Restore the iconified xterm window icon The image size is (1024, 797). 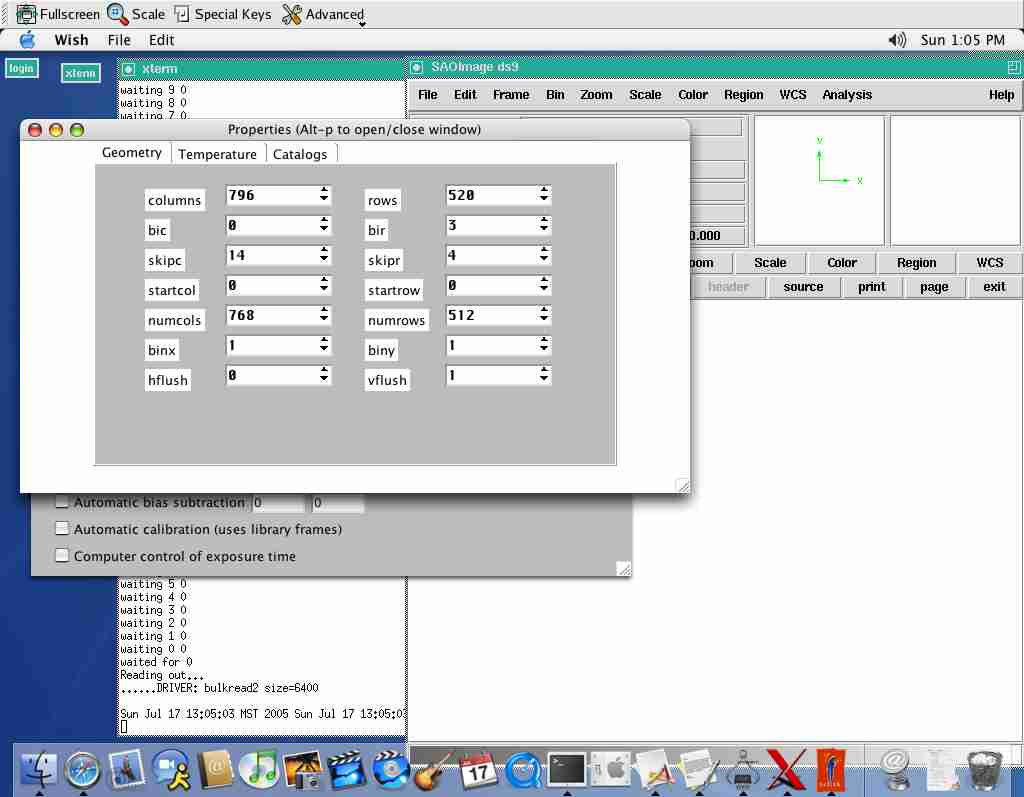tap(81, 73)
